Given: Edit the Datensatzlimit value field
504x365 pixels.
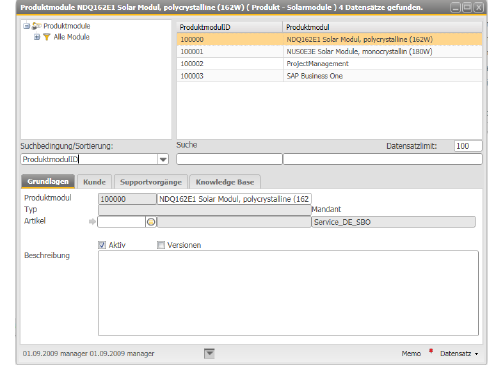Looking at the screenshot, I should pos(468,146).
